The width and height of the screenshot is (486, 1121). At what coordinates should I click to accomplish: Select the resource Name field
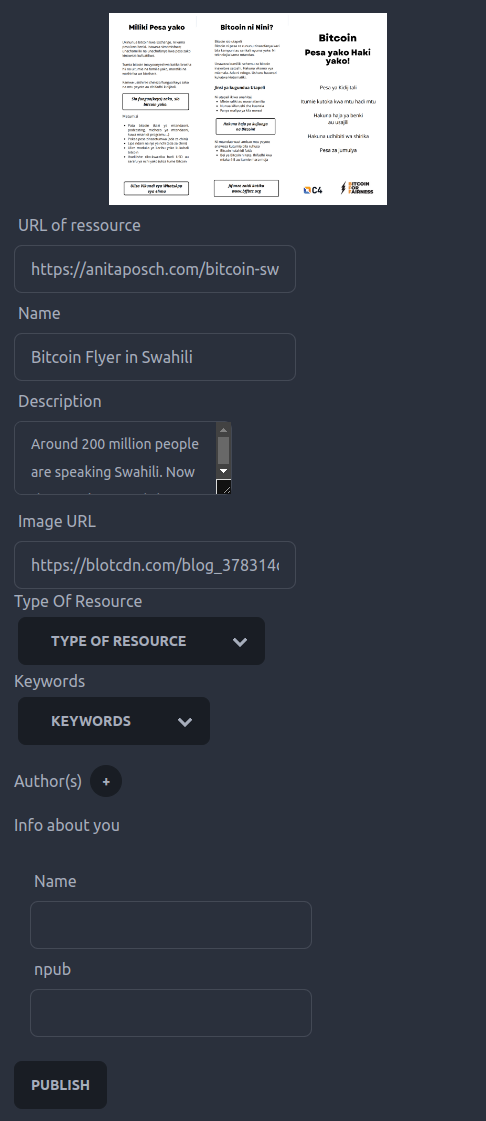(x=155, y=357)
